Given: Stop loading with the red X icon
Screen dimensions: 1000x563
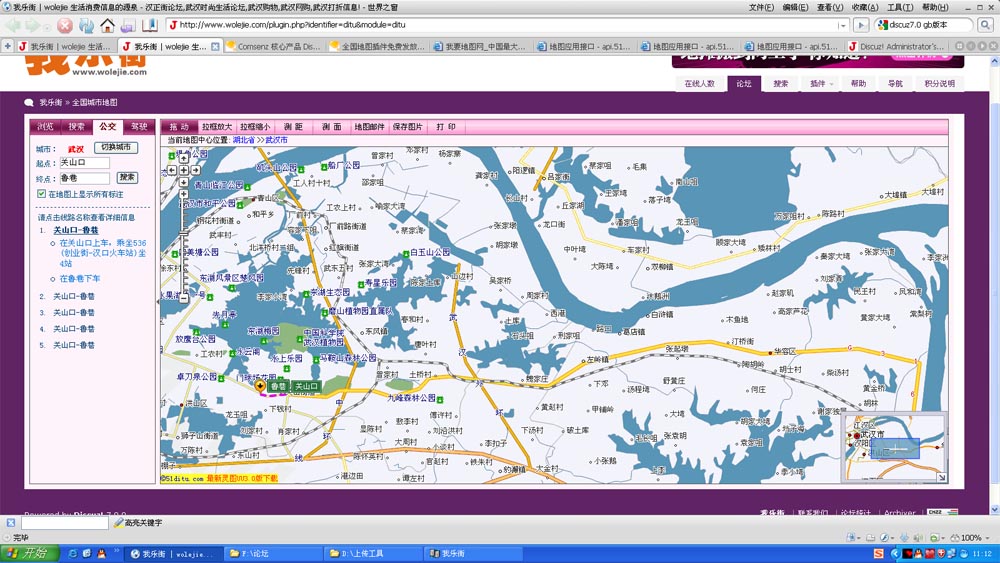Looking at the screenshot, I should coord(65,26).
